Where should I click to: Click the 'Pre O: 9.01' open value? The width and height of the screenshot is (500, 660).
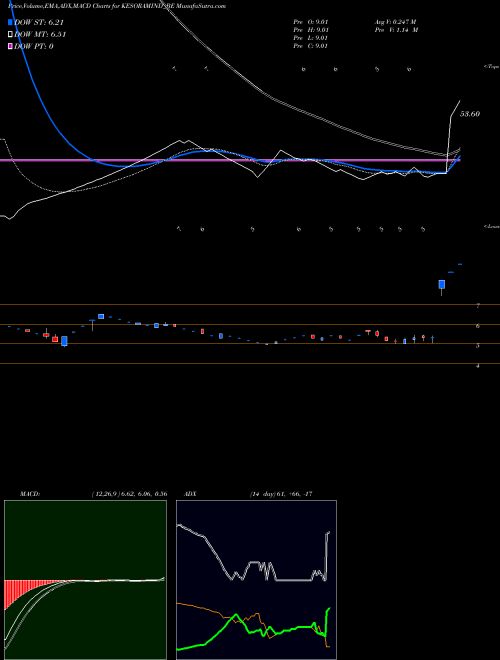point(311,22)
